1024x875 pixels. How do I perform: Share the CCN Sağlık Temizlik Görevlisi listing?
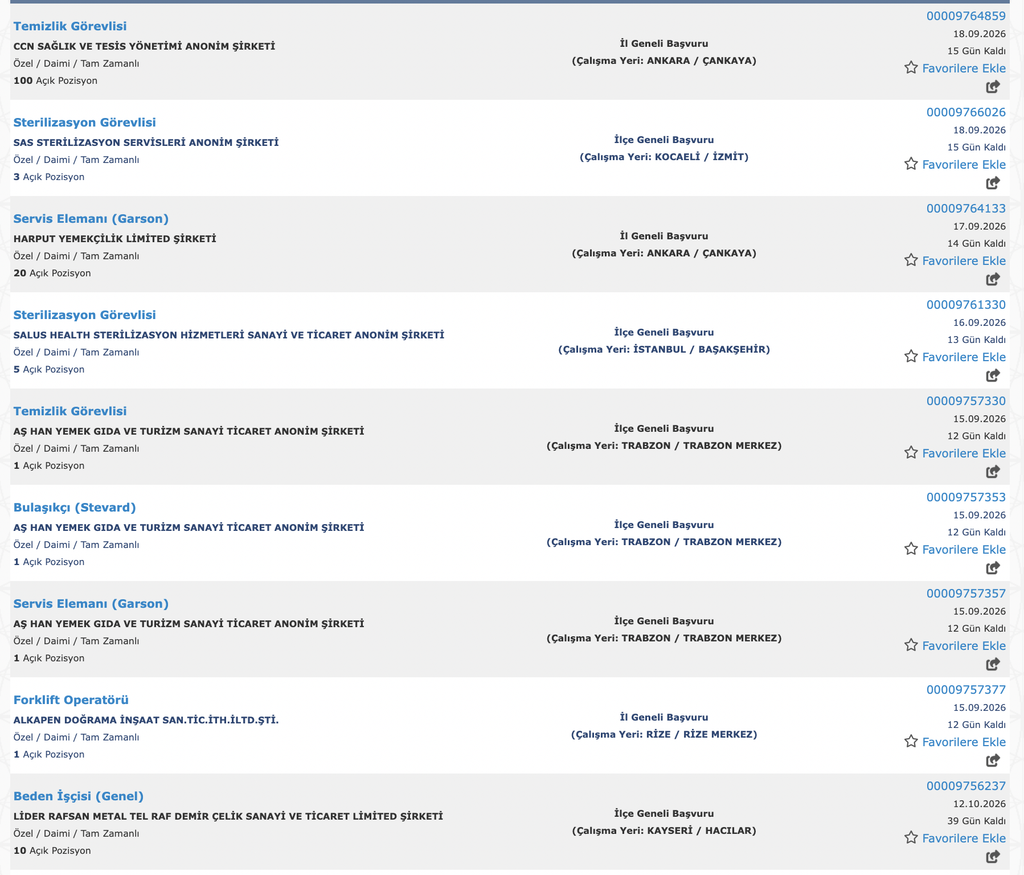(x=993, y=86)
